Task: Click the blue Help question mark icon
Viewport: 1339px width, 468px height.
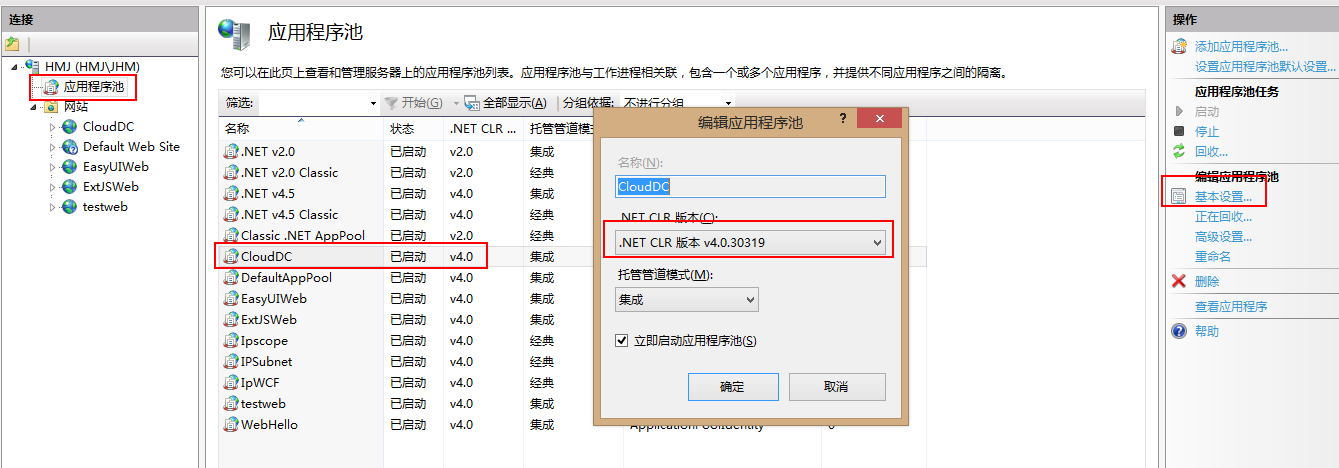Action: (1179, 331)
